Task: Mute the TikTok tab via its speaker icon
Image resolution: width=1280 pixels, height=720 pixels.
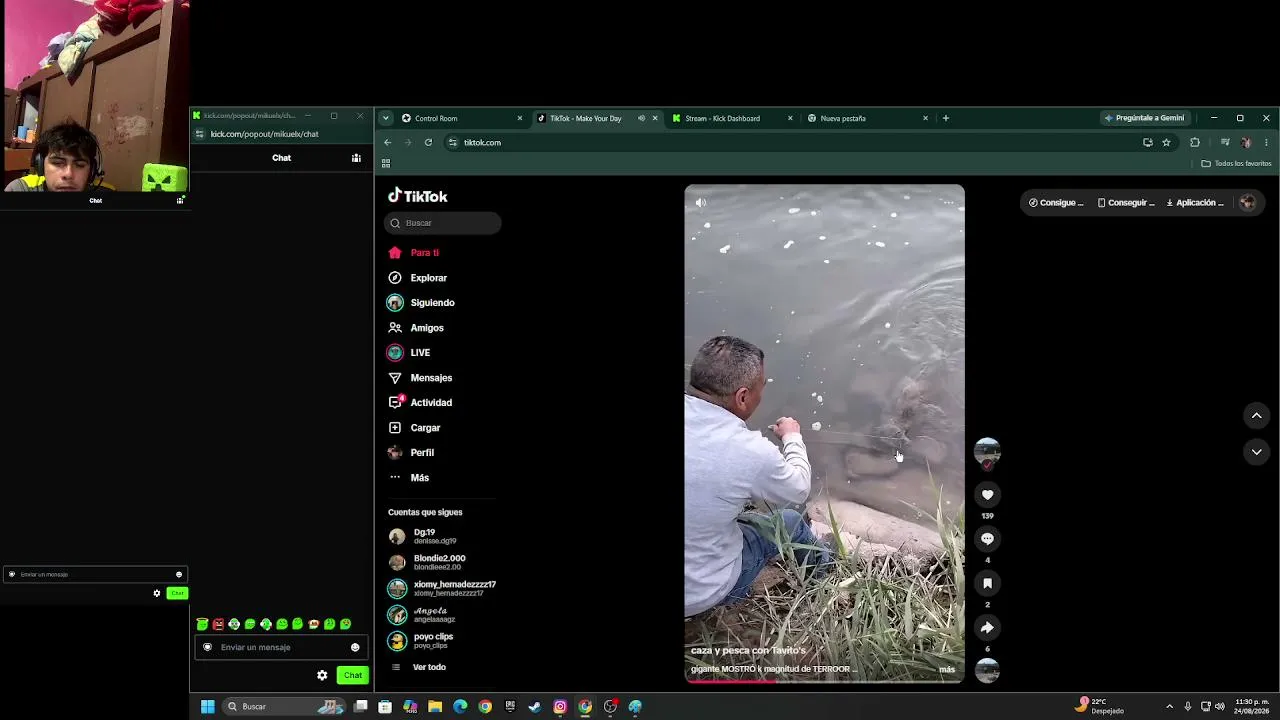Action: [x=641, y=118]
